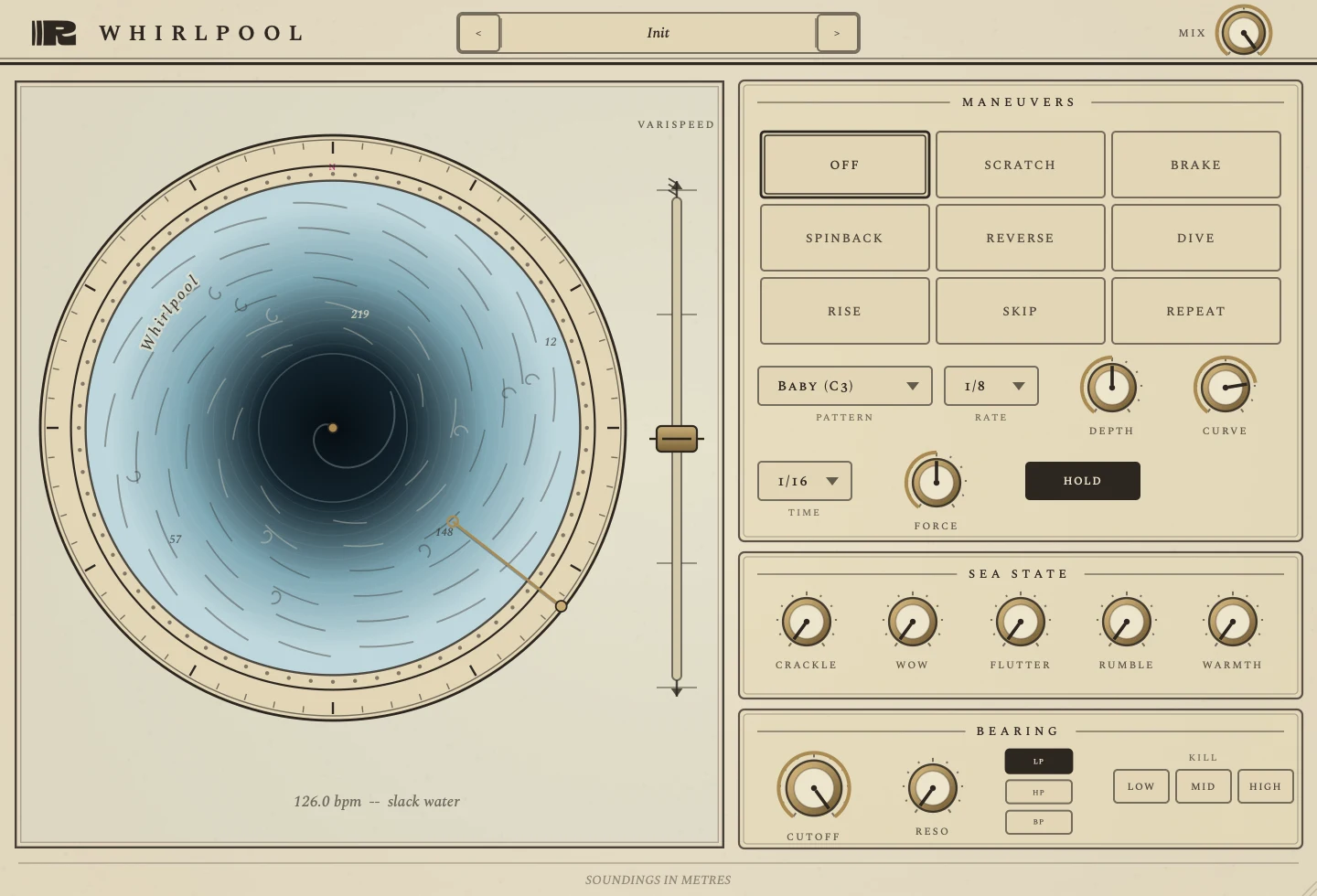
Task: Click the Crackle knob
Action: coord(807,622)
